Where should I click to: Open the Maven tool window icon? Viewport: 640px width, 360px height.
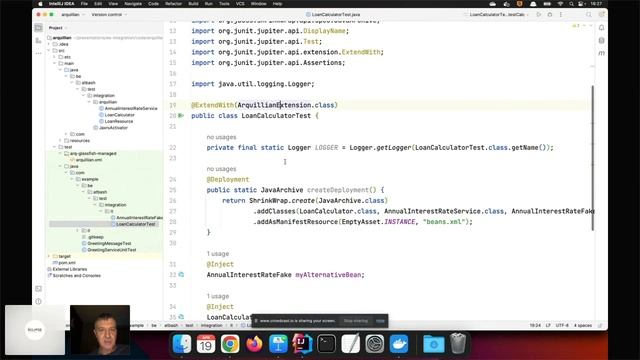(x=601, y=53)
